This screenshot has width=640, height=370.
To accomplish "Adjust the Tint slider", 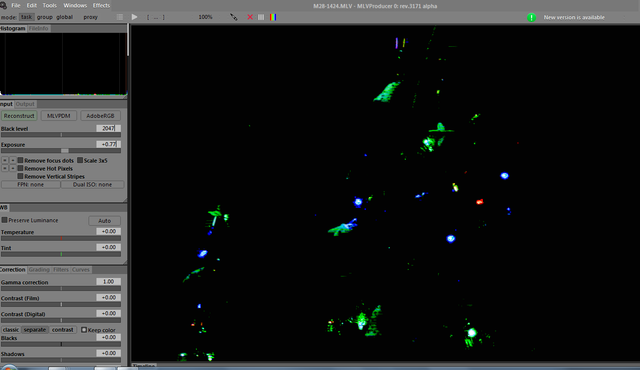I will coord(61,254).
